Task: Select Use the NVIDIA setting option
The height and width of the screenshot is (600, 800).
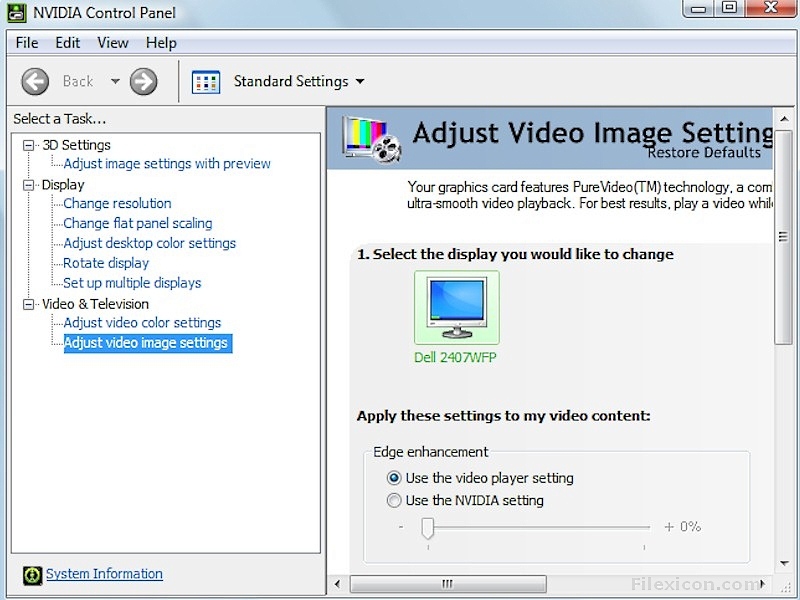Action: tap(395, 500)
